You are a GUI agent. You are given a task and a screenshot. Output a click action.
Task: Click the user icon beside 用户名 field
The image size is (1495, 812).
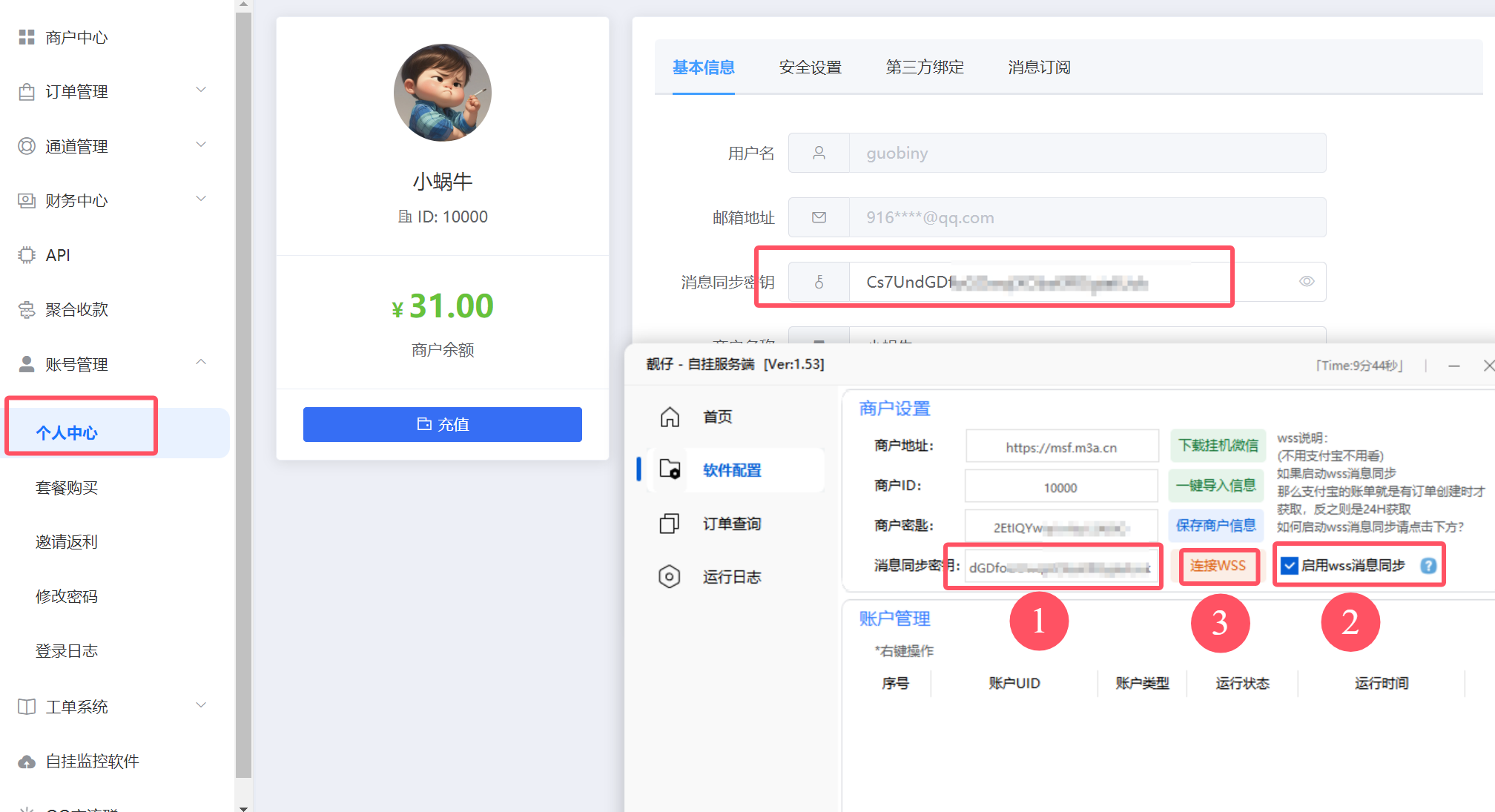(819, 153)
